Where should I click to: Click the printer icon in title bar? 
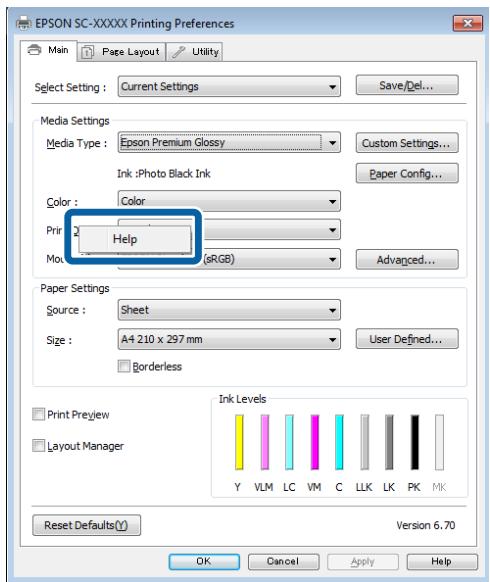24,23
